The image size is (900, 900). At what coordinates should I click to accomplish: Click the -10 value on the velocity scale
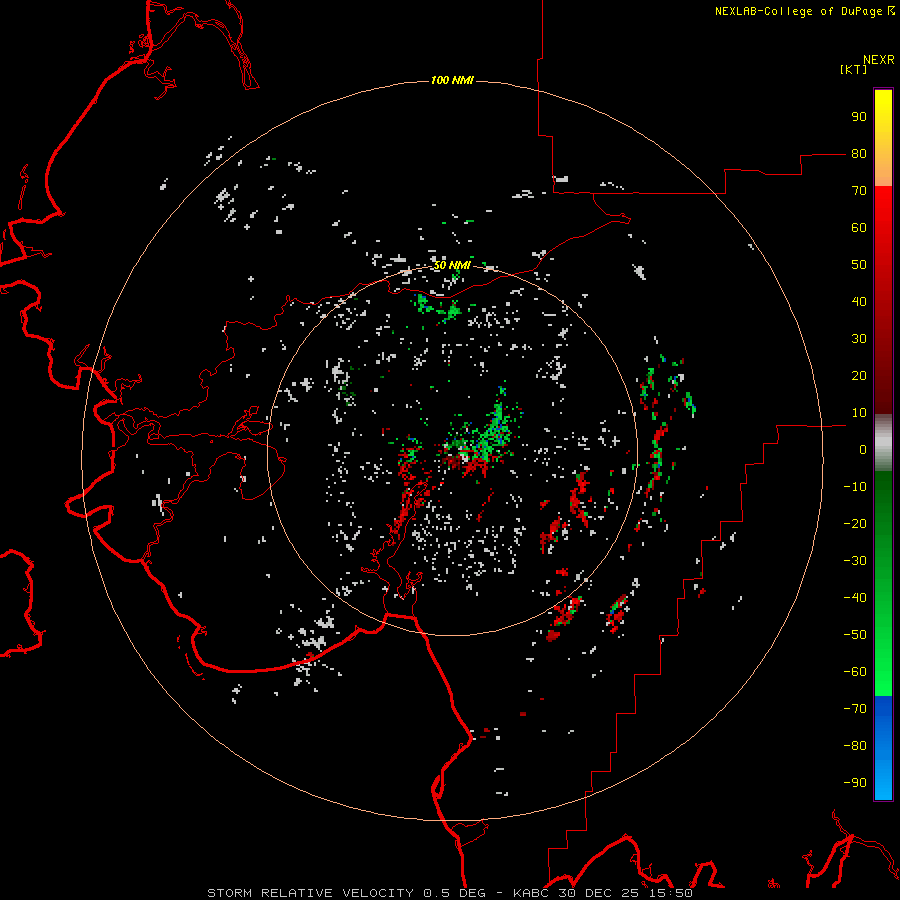(x=855, y=487)
